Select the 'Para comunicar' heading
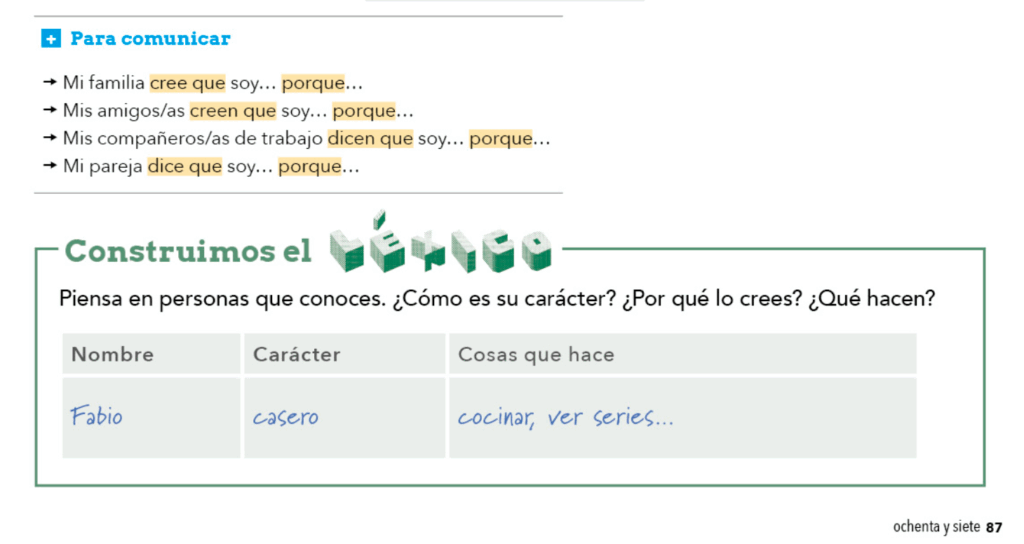 click(150, 39)
